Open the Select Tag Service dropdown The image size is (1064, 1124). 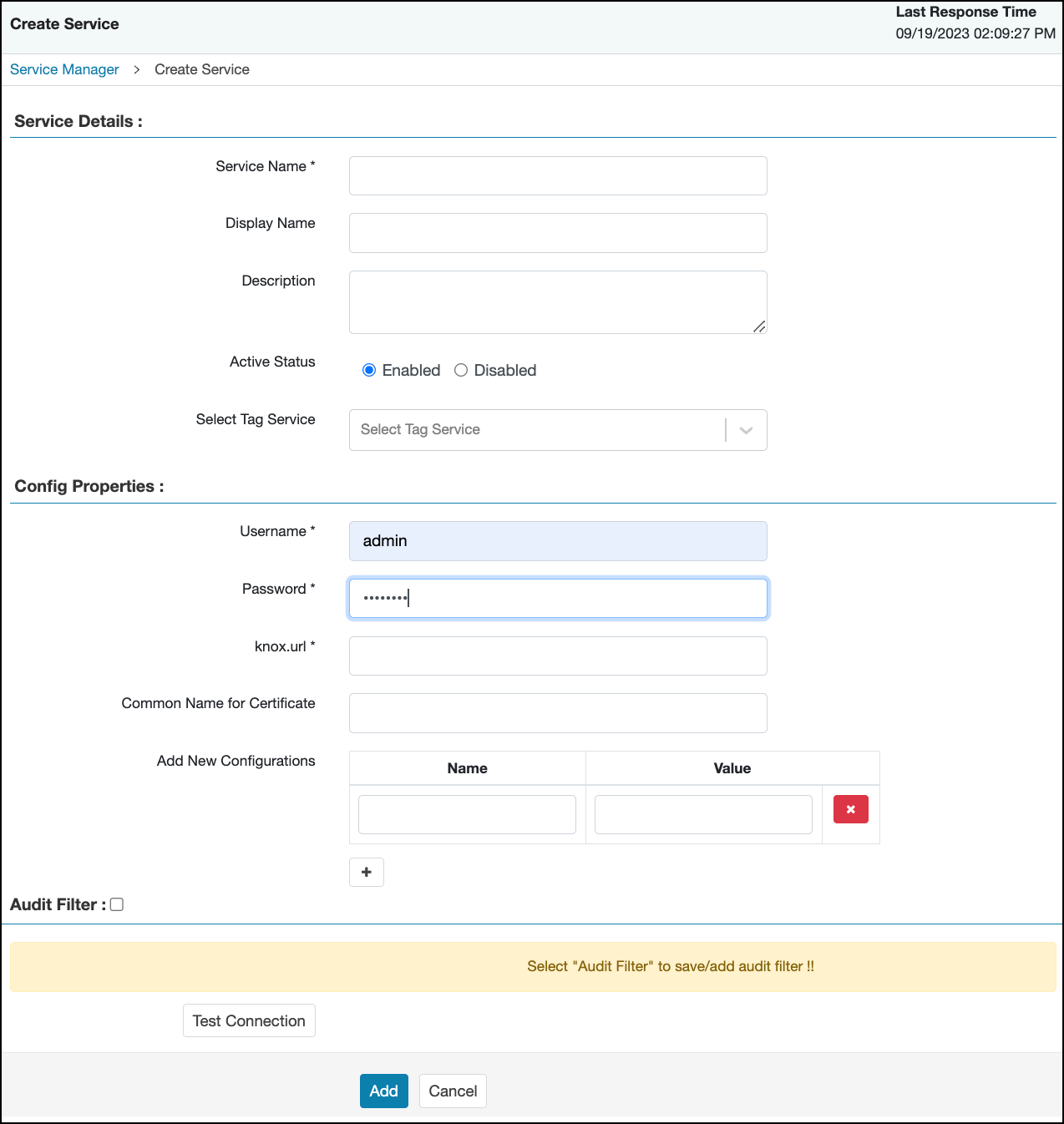536,430
